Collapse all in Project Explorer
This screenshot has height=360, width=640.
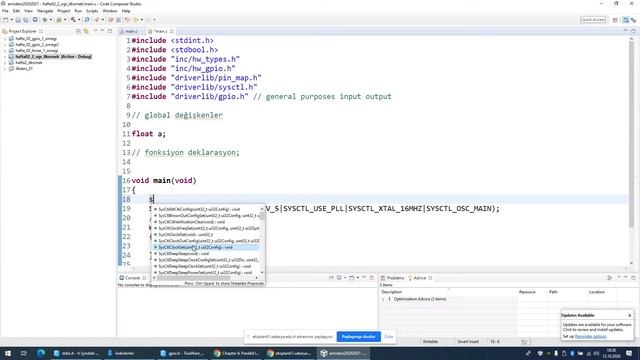tap(78, 31)
